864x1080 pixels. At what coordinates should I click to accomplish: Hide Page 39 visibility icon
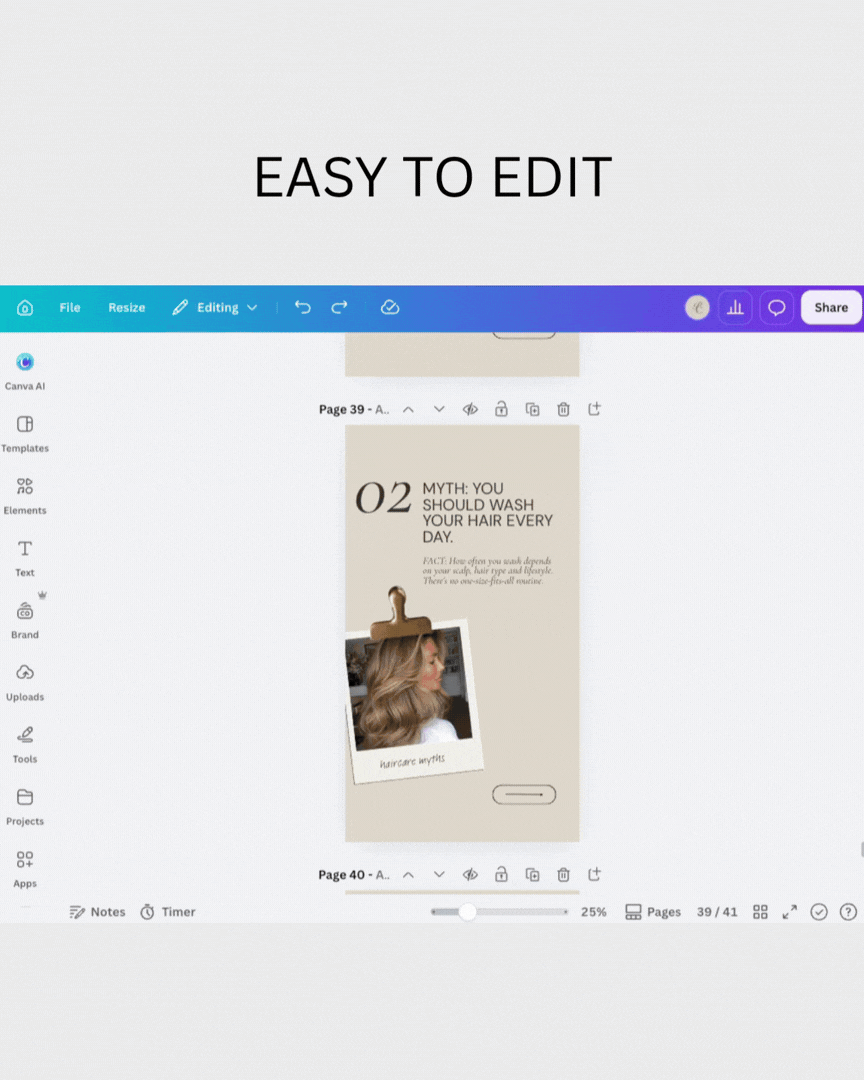click(x=471, y=410)
